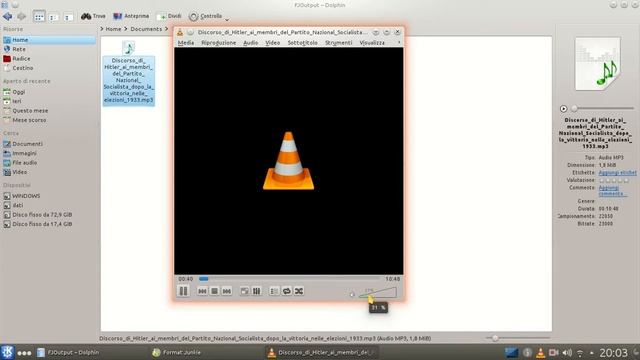Open Home in Dolphin places panel
Viewport: 640px width, 360px height.
tap(49, 40)
